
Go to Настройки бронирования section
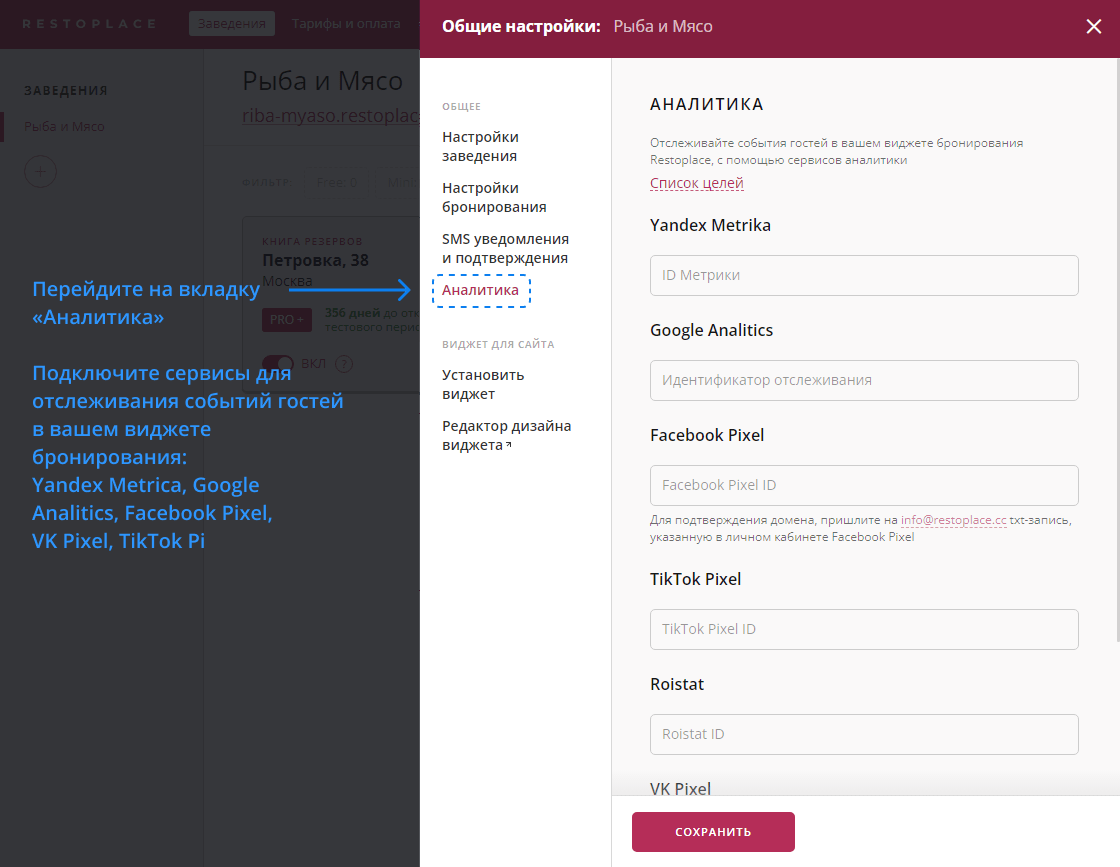(494, 197)
